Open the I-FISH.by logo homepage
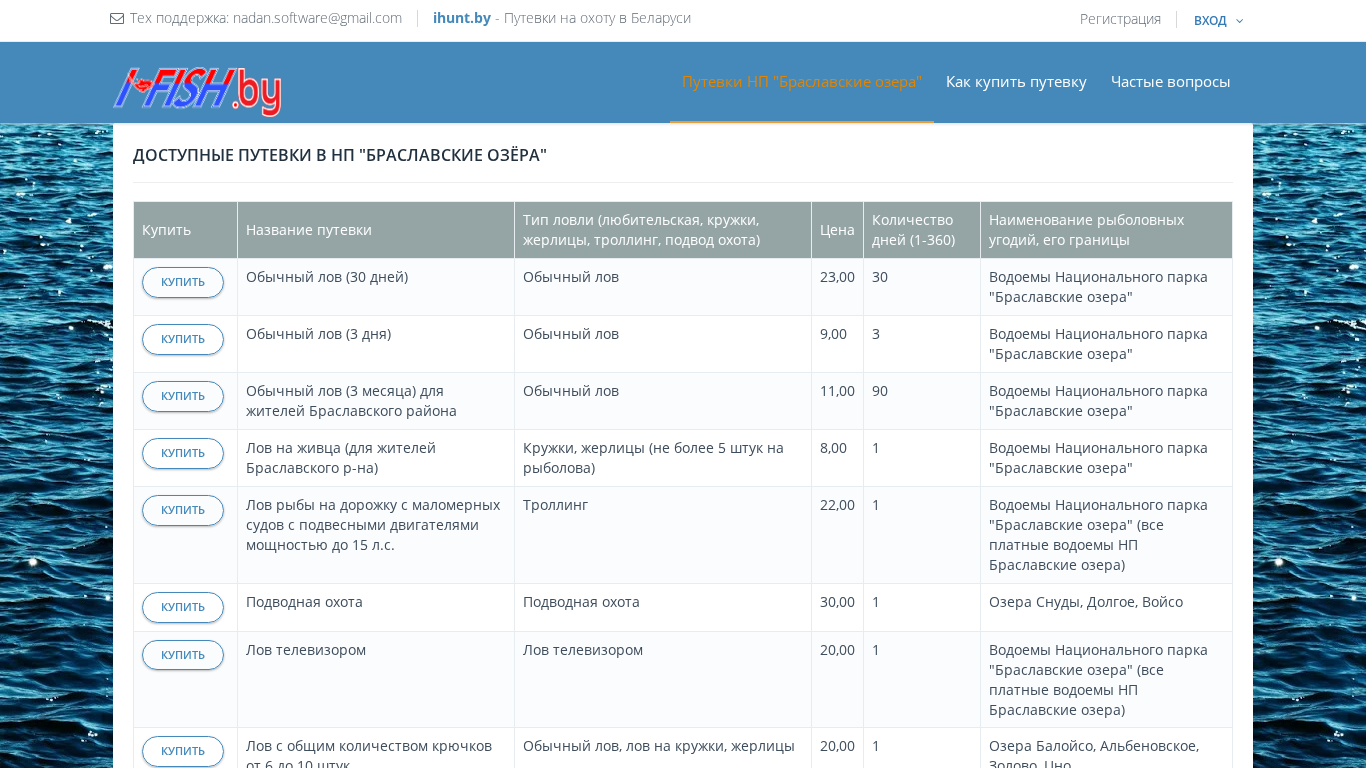The width and height of the screenshot is (1366, 768). click(197, 91)
